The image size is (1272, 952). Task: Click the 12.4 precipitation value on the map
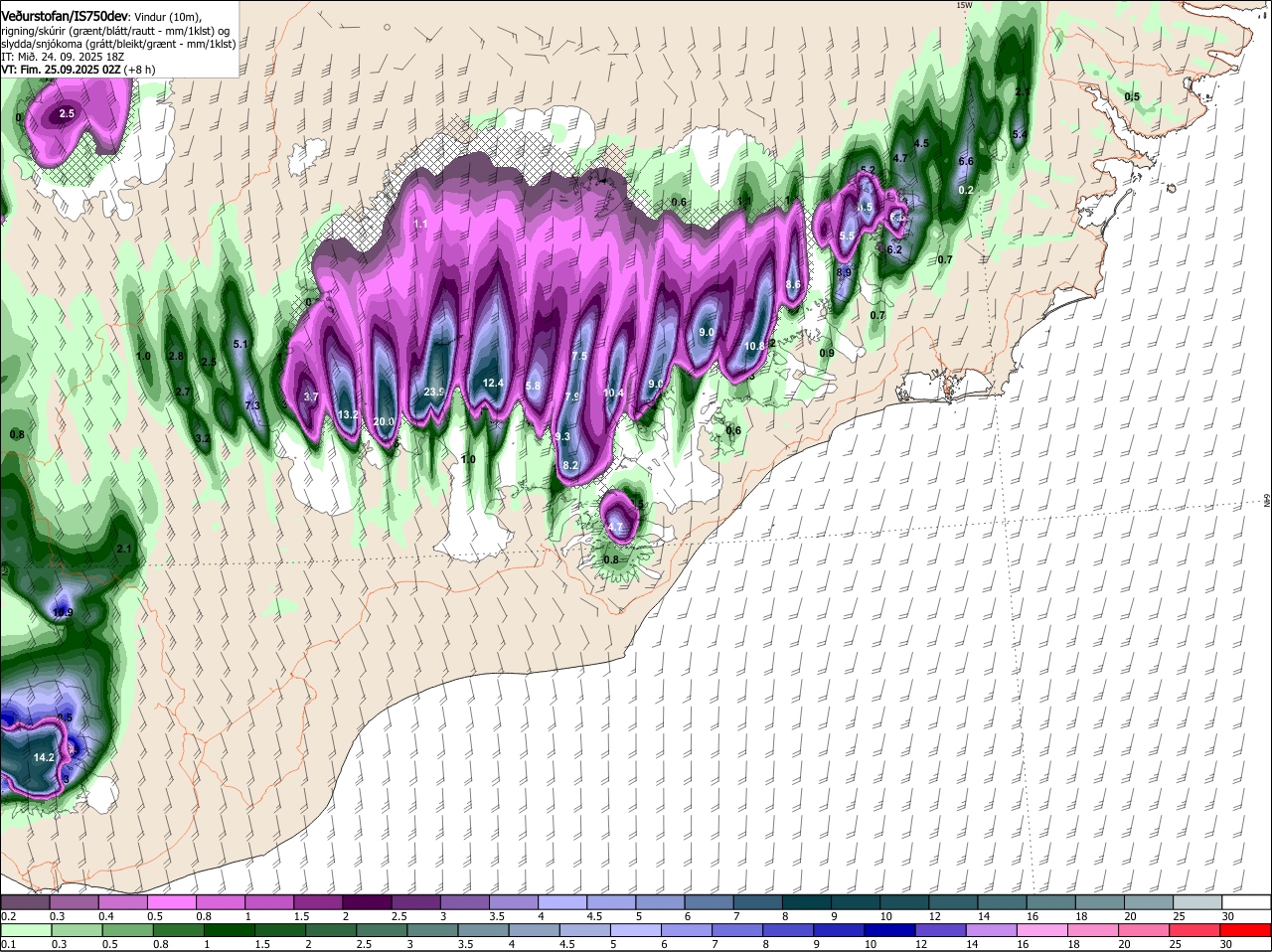pyautogui.click(x=494, y=383)
